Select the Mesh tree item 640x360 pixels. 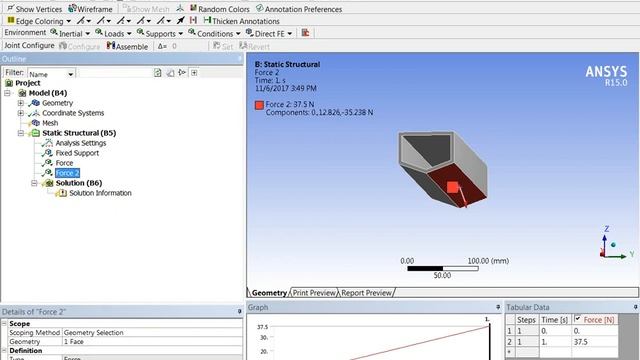tap(50, 123)
